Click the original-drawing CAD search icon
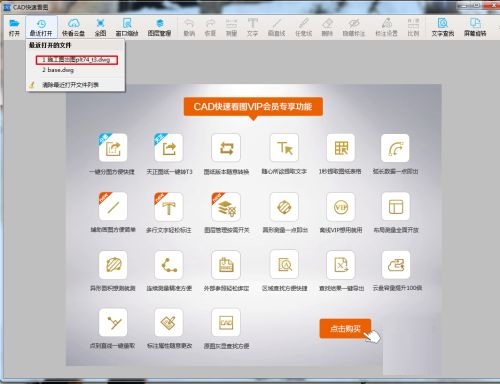Image resolution: width=500 pixels, height=384 pixels. [226, 323]
